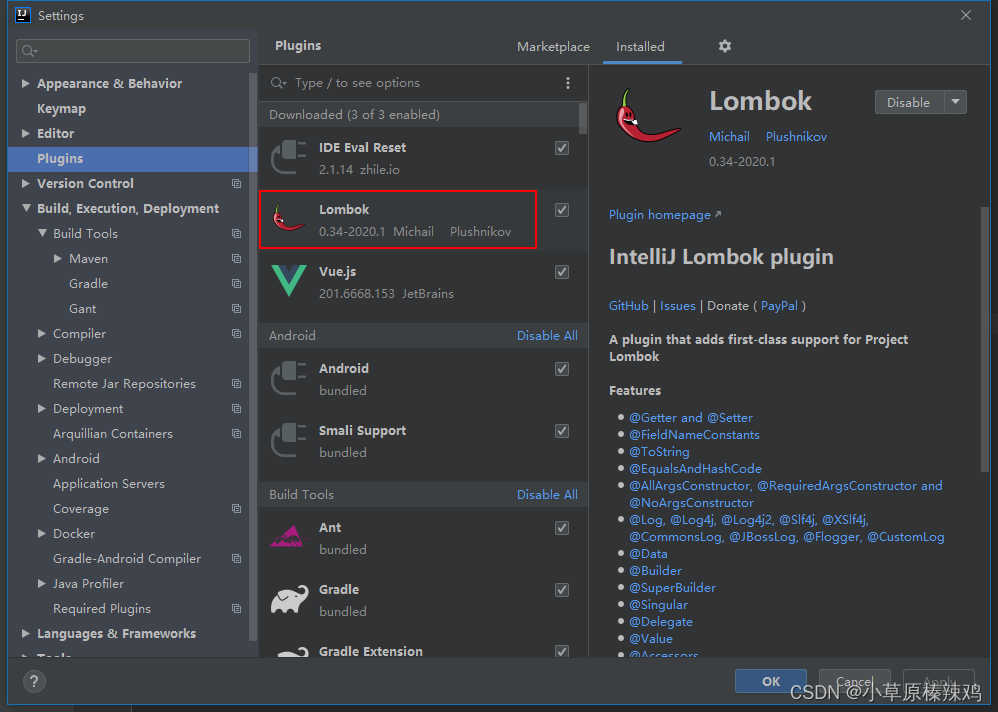Click the Ant plugin icon
998x712 pixels.
[x=289, y=536]
